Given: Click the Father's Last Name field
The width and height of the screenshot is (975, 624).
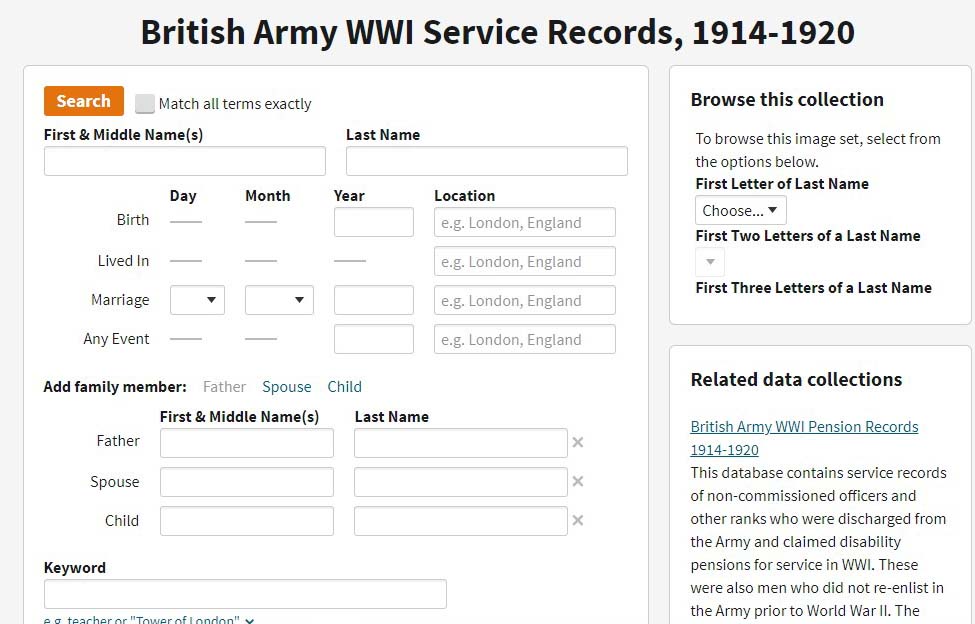Looking at the screenshot, I should [460, 443].
